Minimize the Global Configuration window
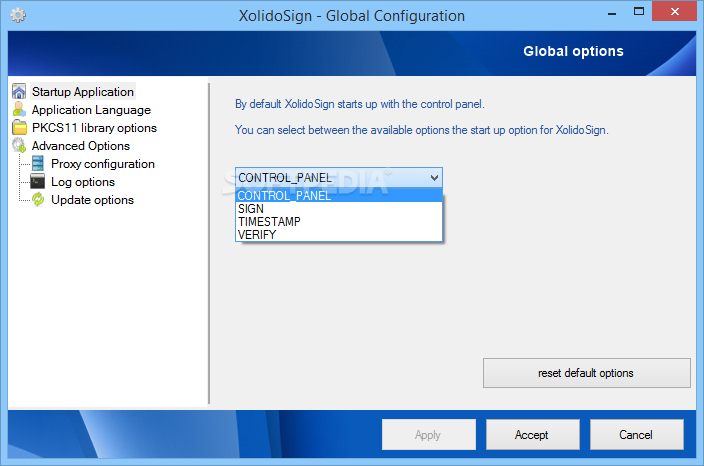Screen dimensions: 704x466 pos(612,13)
